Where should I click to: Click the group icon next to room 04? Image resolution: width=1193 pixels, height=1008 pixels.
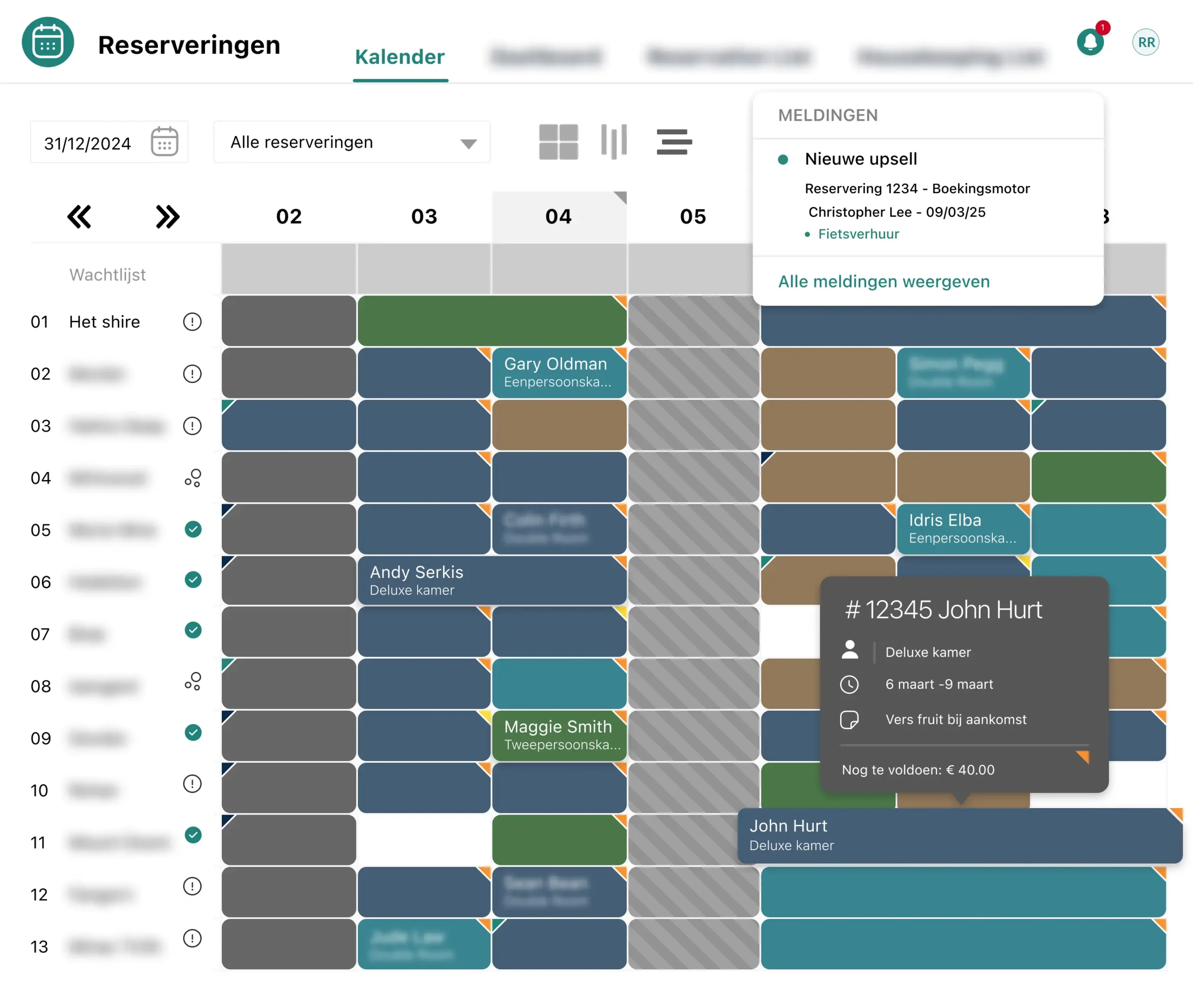pos(192,478)
